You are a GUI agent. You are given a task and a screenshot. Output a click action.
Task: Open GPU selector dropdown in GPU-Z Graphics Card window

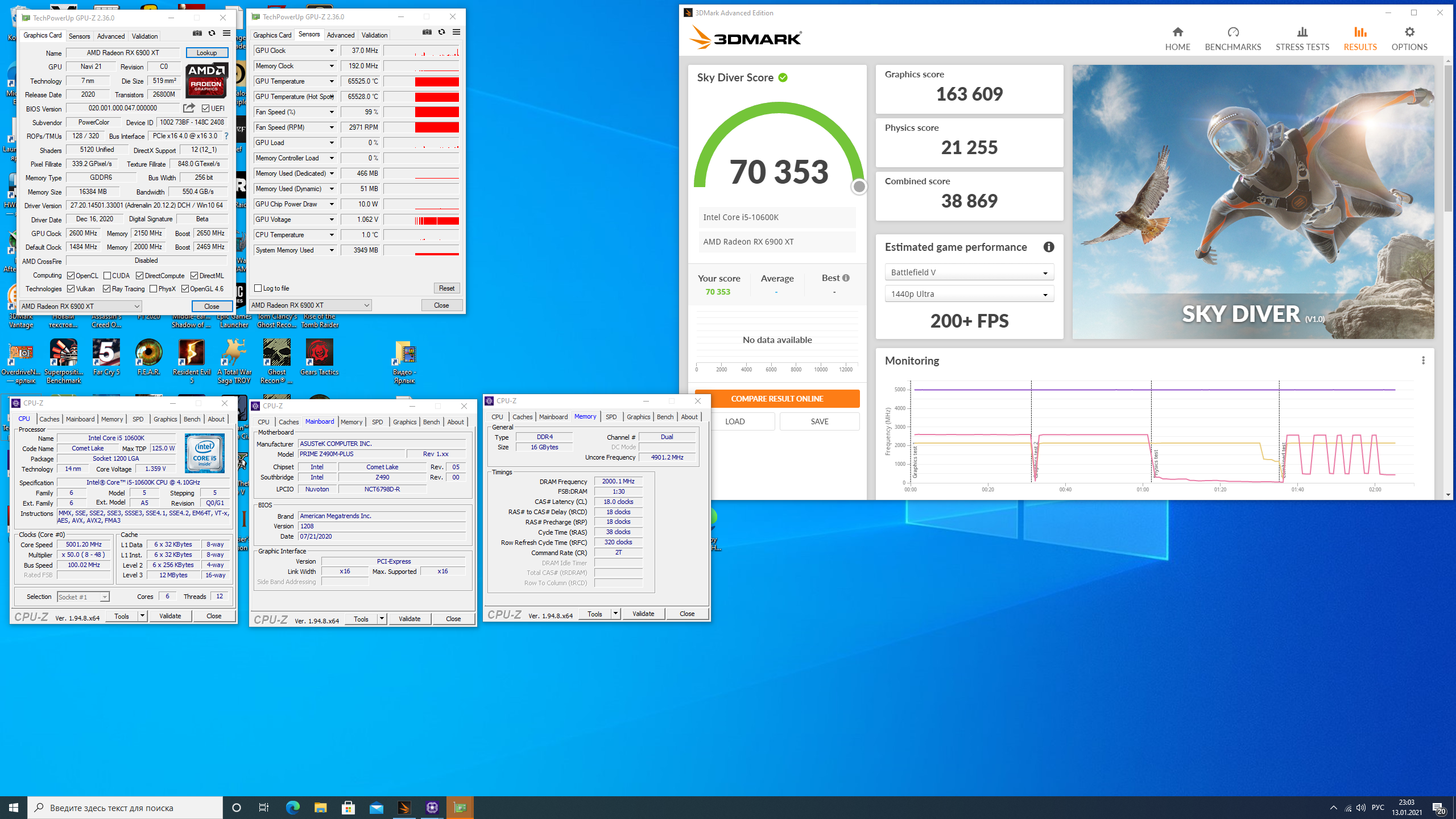tap(80, 306)
